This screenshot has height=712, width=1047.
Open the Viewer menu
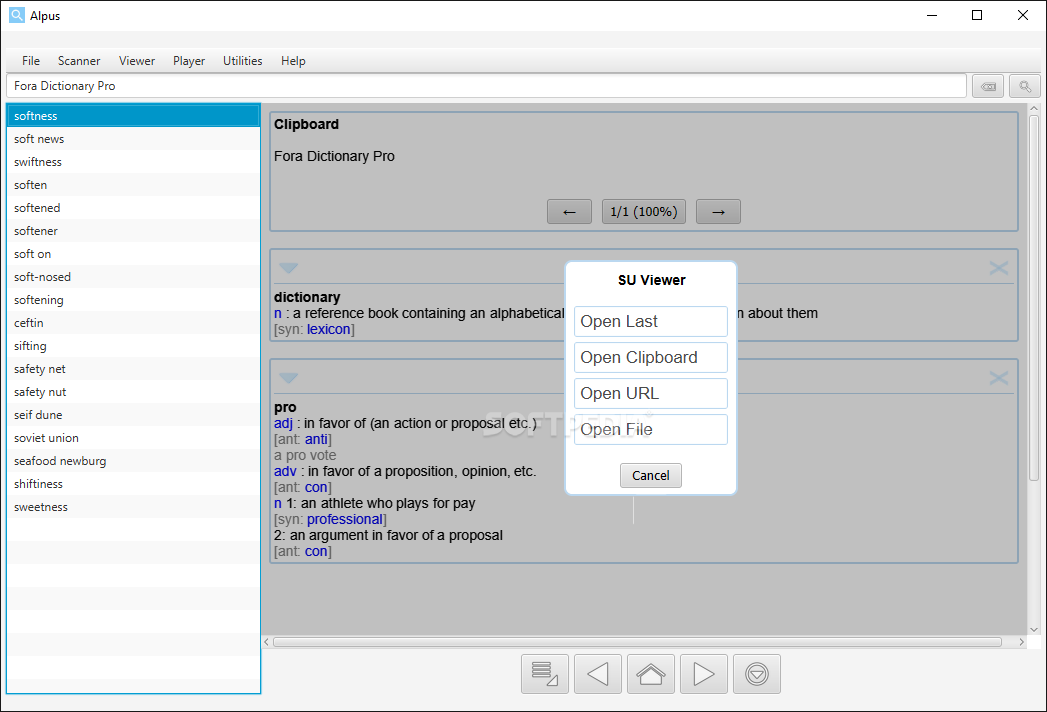(137, 61)
